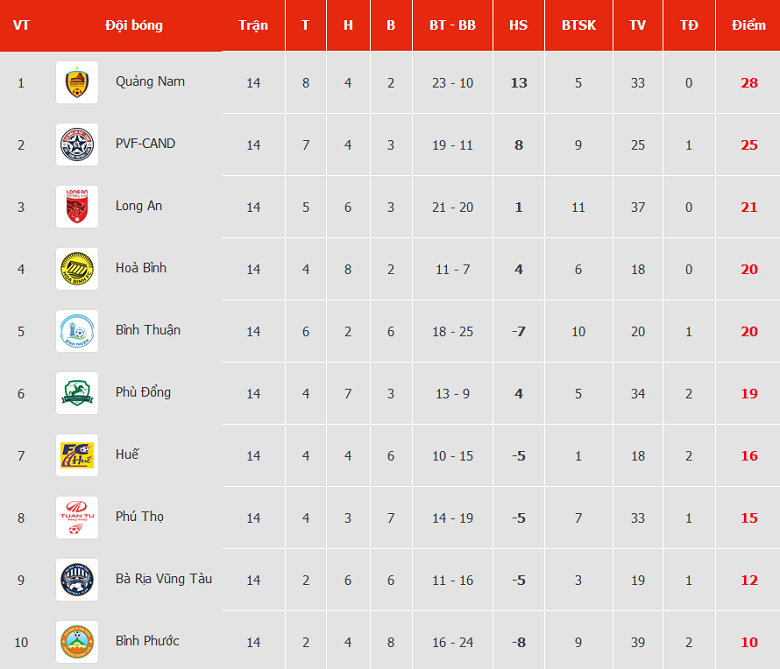The image size is (780, 669).
Task: Open the Bà Rịa Vũng Tàu team link
Action: (164, 578)
